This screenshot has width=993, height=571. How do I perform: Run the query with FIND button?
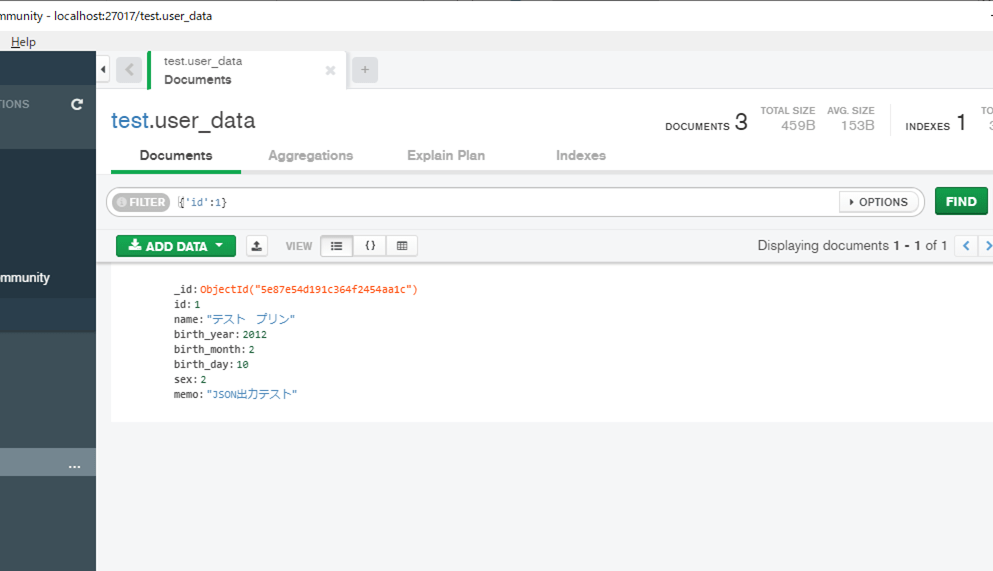[961, 201]
